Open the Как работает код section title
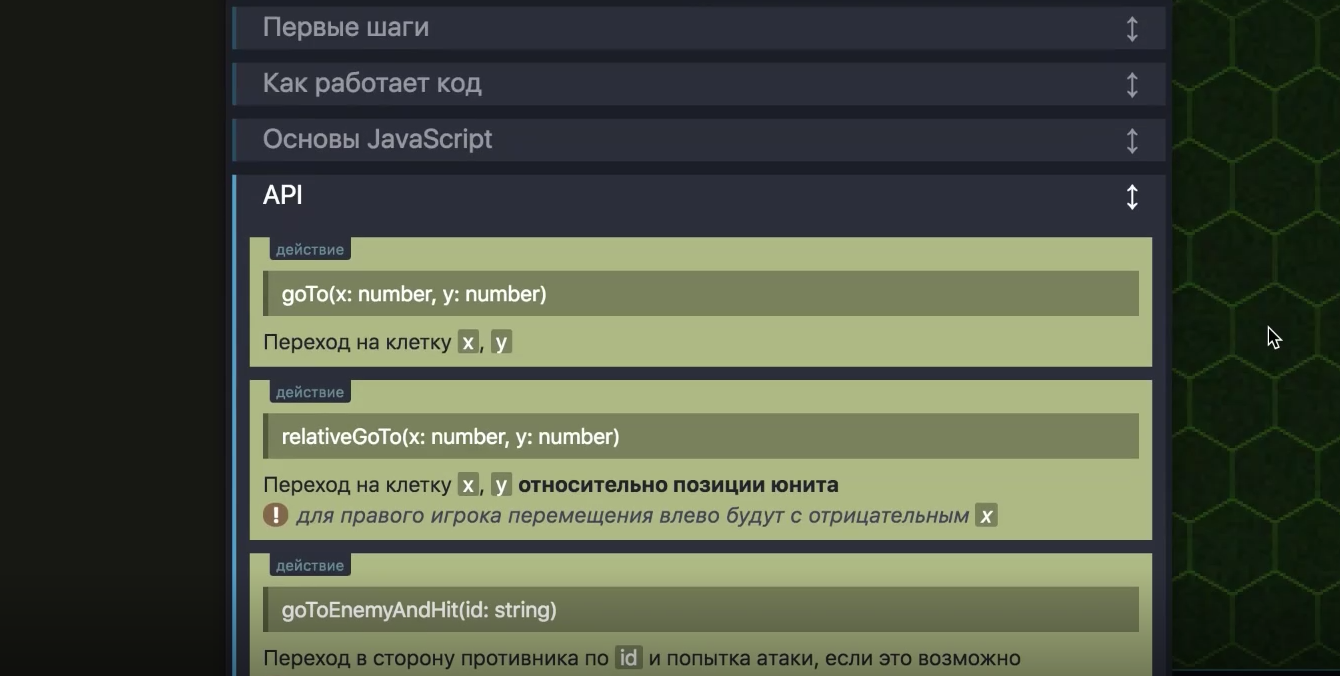This screenshot has height=676, width=1340. tap(372, 83)
